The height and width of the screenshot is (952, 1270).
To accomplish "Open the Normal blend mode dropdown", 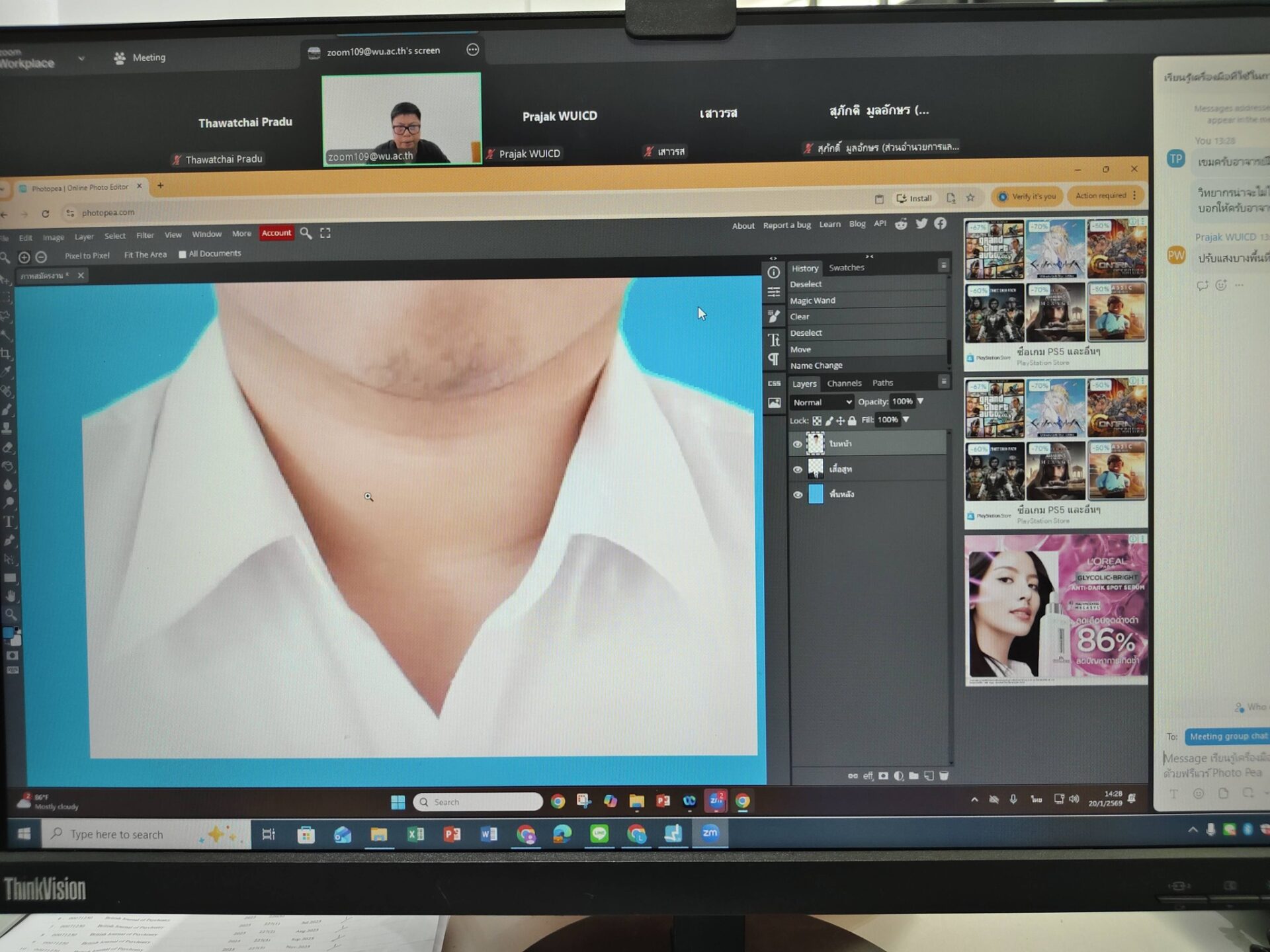I will (822, 402).
